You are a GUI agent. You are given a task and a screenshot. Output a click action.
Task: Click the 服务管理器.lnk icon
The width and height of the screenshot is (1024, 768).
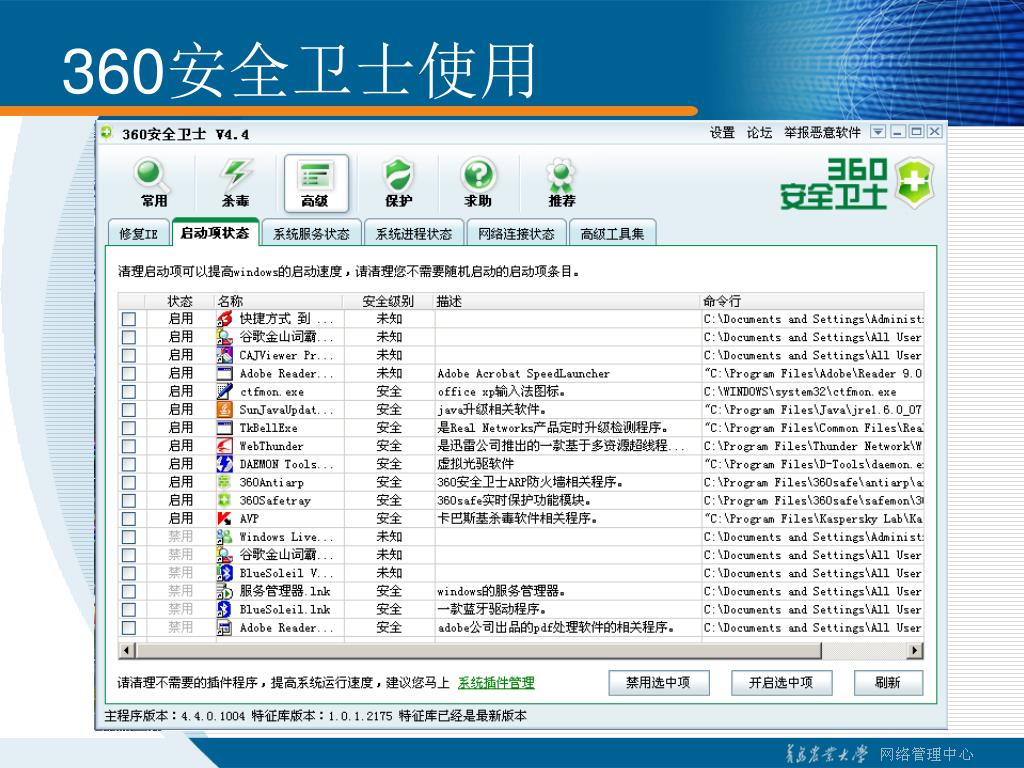click(224, 591)
